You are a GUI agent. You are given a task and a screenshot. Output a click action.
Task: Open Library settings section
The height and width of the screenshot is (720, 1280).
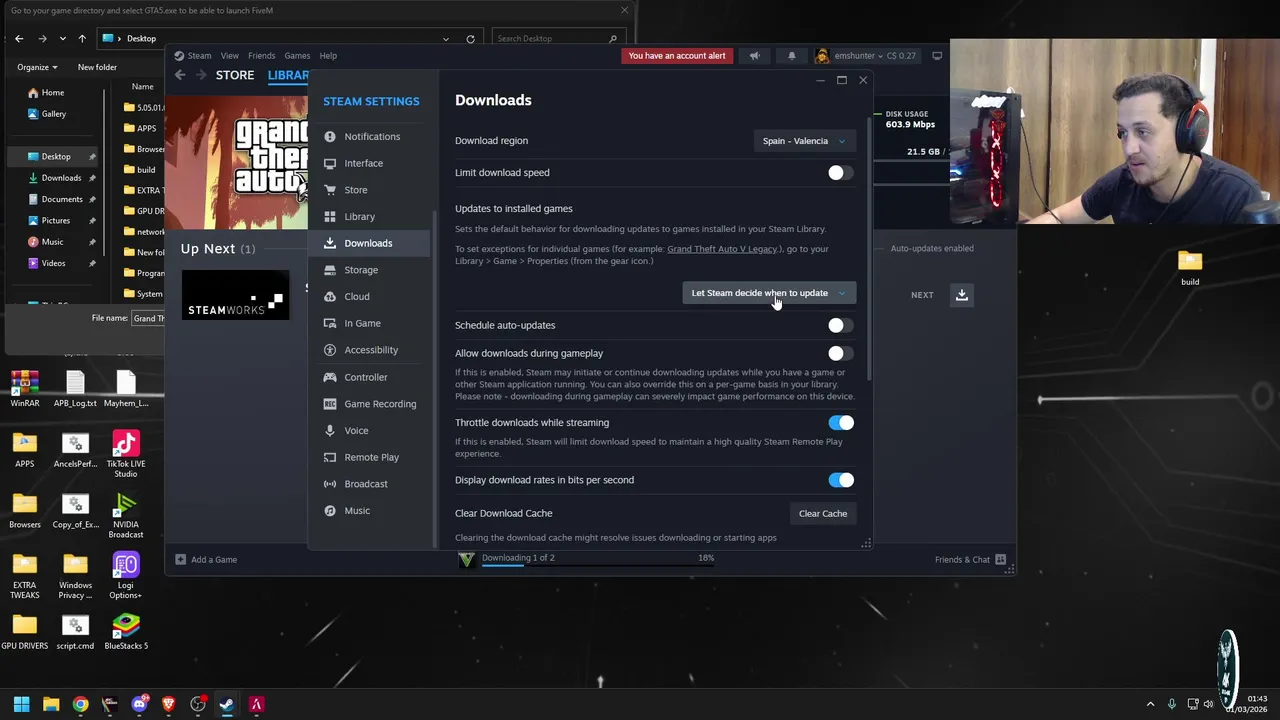(x=359, y=217)
